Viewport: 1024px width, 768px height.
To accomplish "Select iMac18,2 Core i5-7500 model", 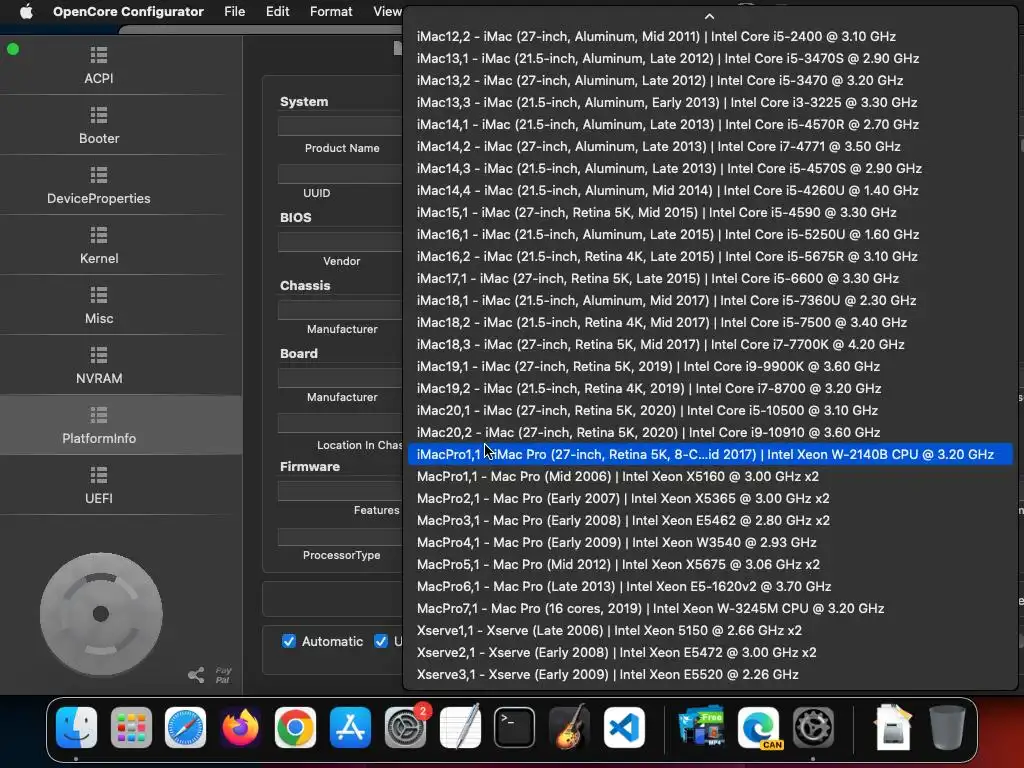I will tap(710, 322).
